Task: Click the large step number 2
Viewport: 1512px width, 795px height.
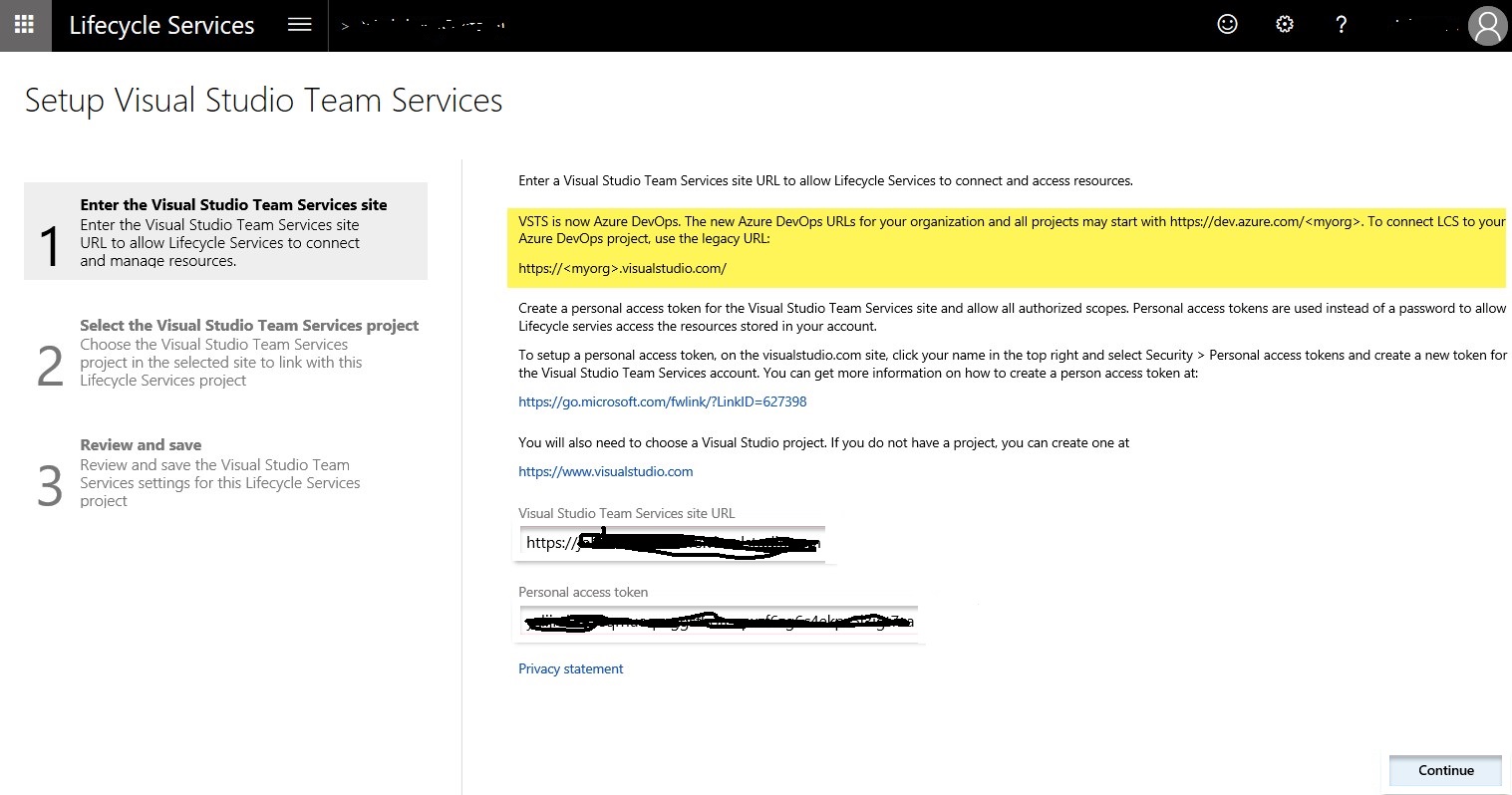Action: tap(50, 367)
